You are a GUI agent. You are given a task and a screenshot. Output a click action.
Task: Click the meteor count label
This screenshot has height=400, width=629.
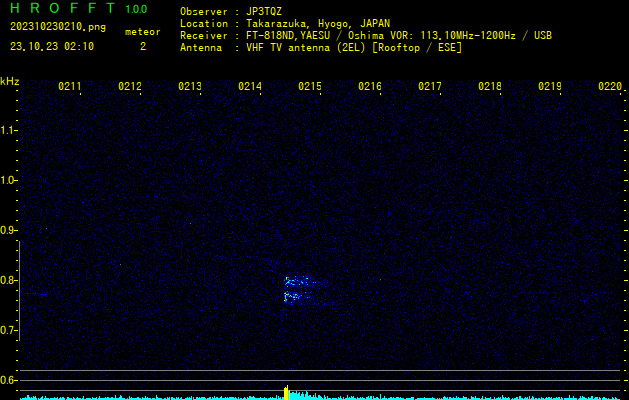[142, 32]
